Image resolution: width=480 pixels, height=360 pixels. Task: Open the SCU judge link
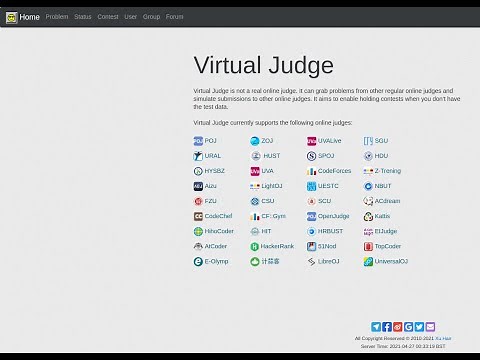(x=324, y=201)
